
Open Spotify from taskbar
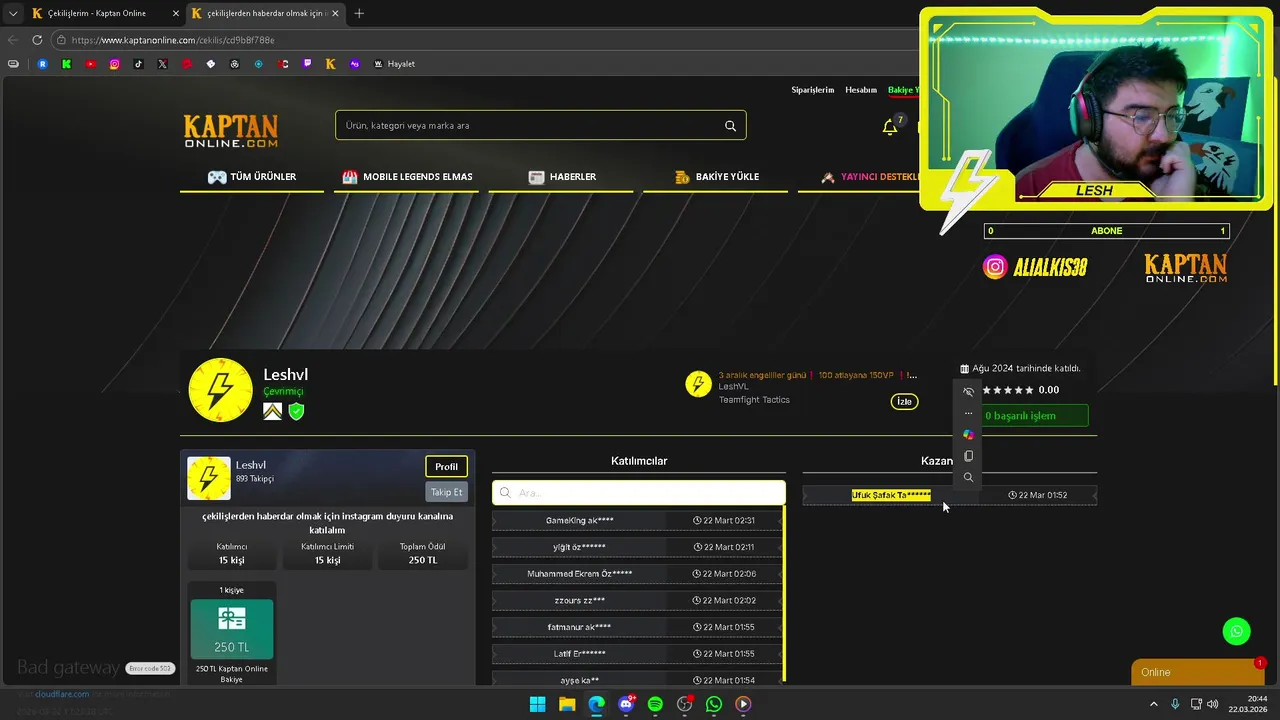(x=655, y=704)
